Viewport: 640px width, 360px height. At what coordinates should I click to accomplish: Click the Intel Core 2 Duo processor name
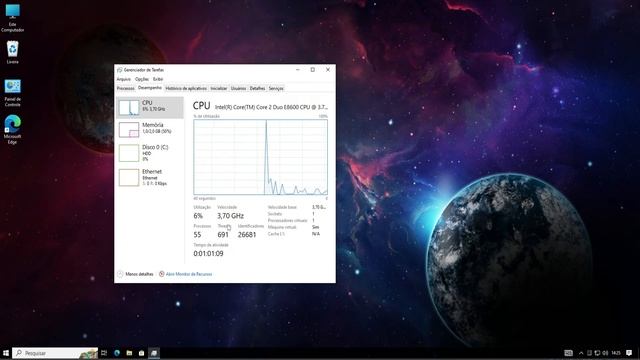(x=271, y=107)
